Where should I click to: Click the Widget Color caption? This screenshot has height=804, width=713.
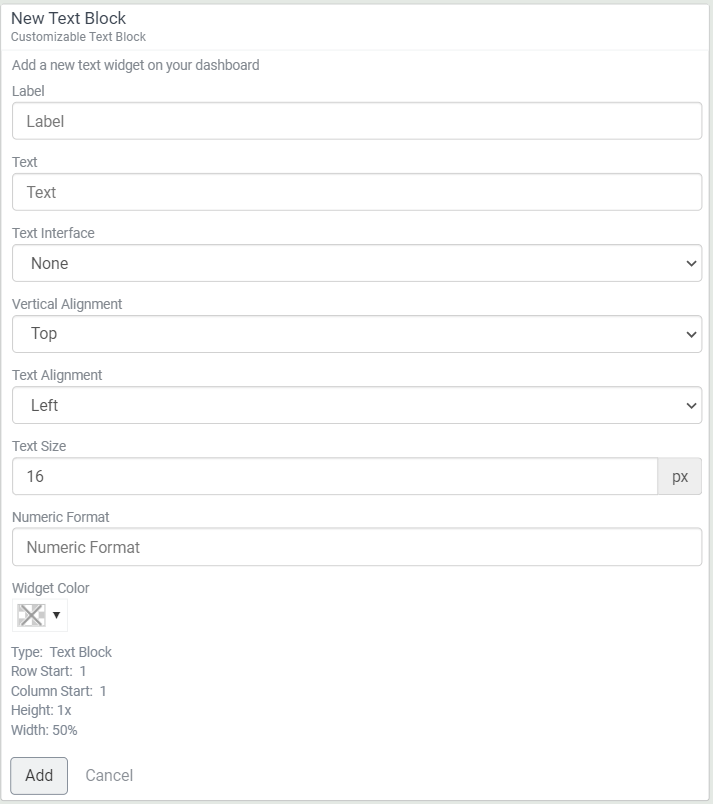(51, 588)
